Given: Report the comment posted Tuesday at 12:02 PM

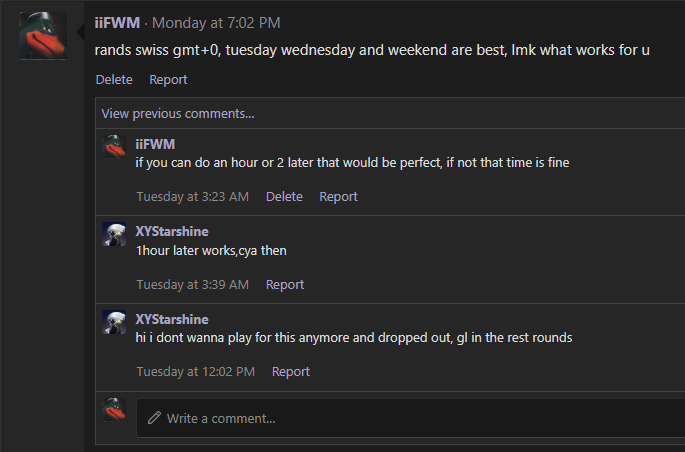Looking at the screenshot, I should 291,371.
